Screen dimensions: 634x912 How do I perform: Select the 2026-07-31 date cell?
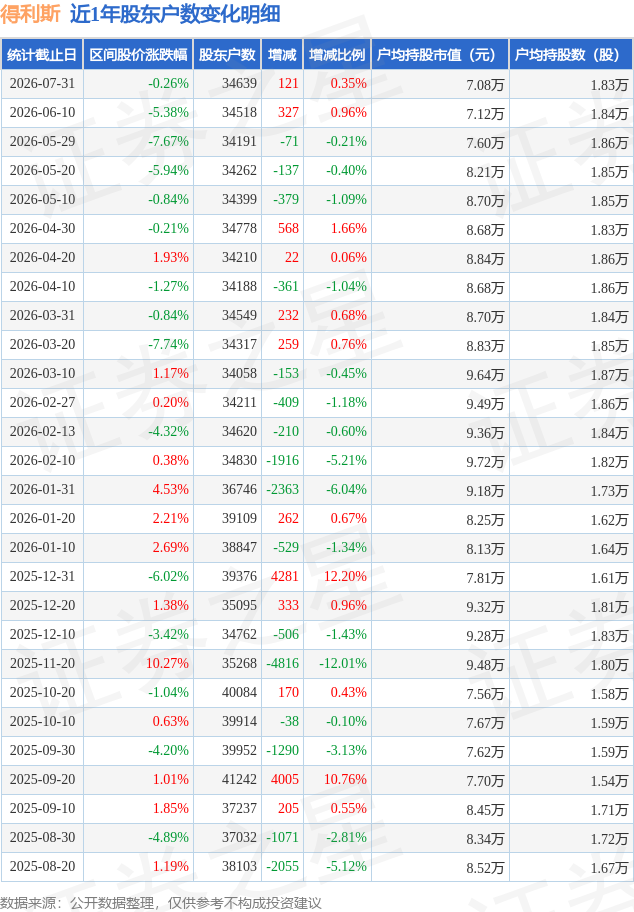click(x=42, y=84)
